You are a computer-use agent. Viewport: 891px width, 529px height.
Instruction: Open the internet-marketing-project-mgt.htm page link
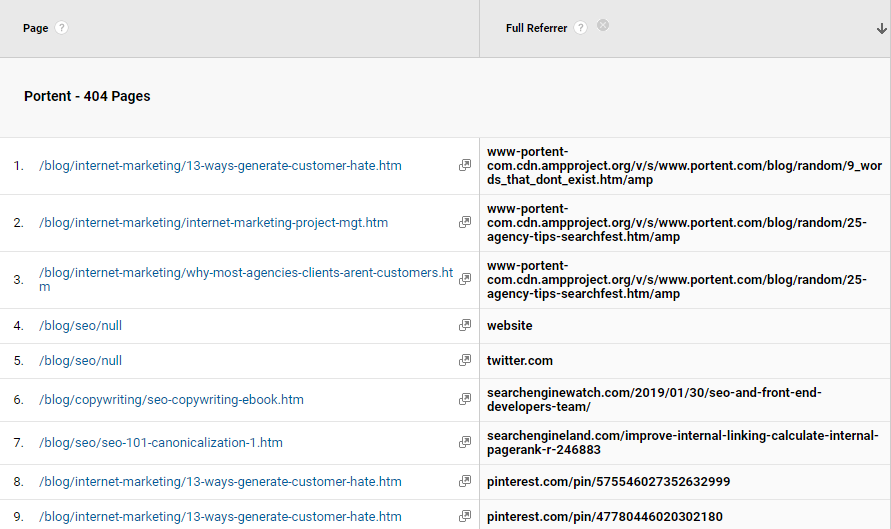pyautogui.click(x=213, y=223)
